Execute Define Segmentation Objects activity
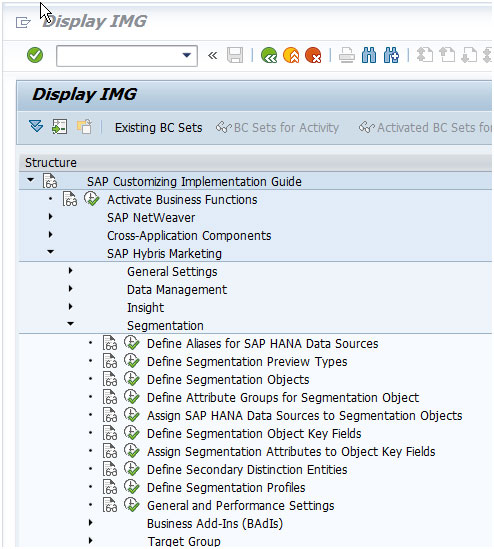494x549 pixels. coord(132,379)
